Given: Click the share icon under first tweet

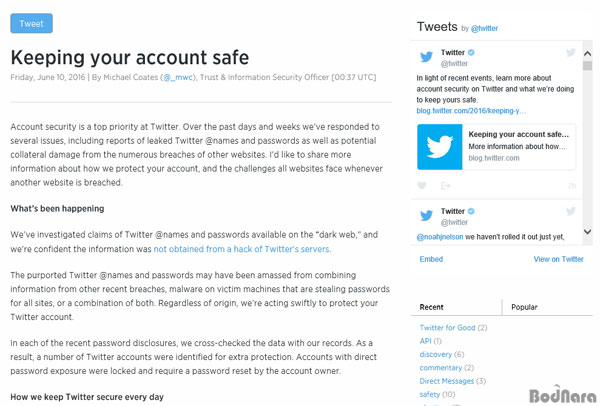Looking at the screenshot, I should point(445,186).
